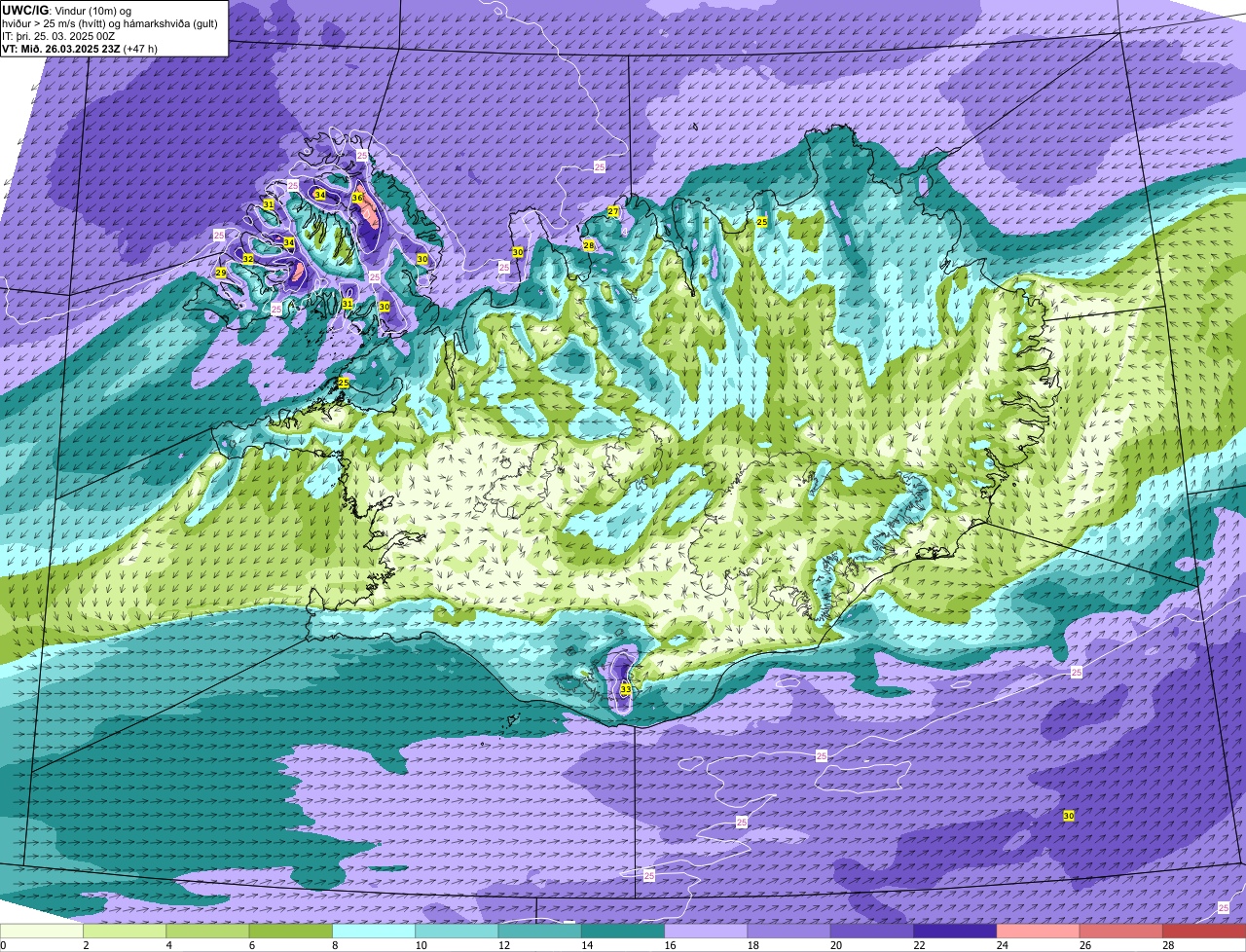
Task: Click the 10–12 m/s legend color swatch
Action: point(457,931)
